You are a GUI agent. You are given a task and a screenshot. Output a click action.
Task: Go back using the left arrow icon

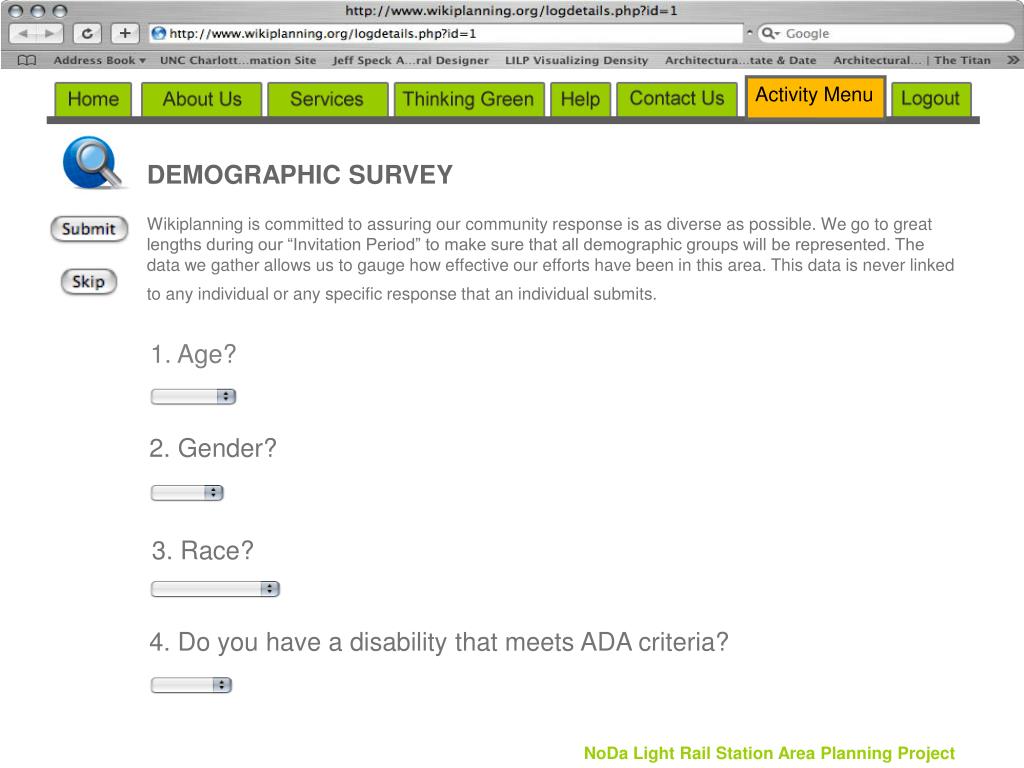(24, 33)
